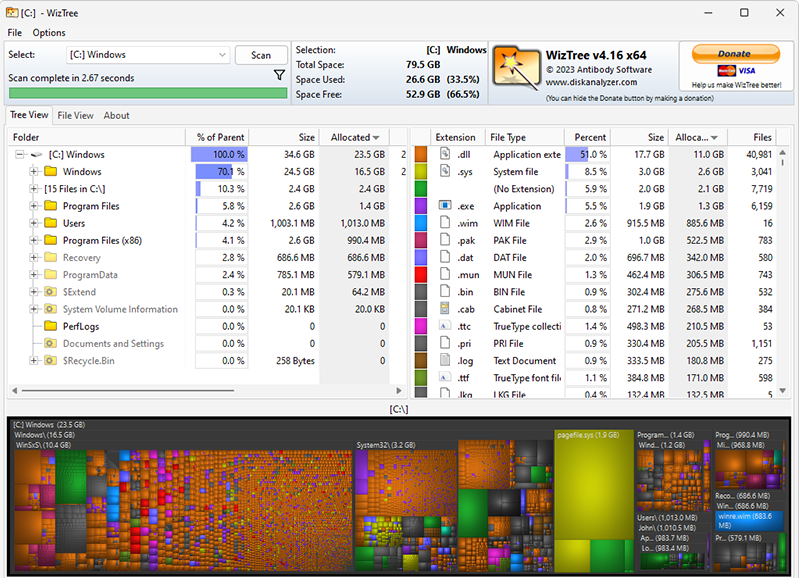
Task: Click the red .mun color swatch
Action: click(x=420, y=275)
